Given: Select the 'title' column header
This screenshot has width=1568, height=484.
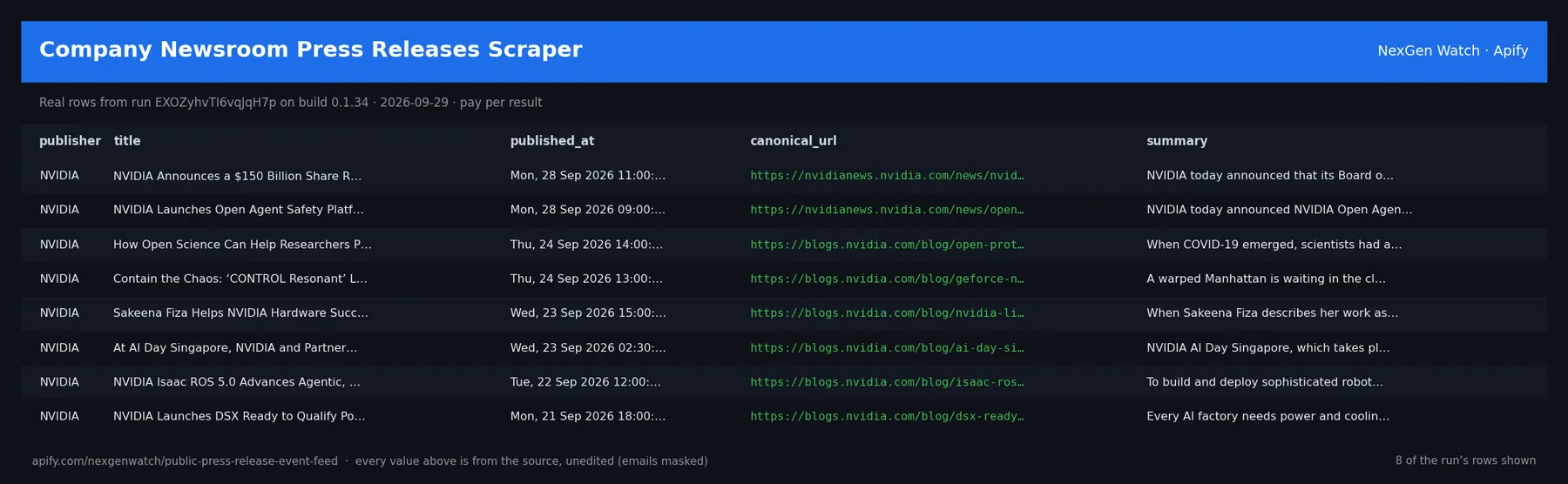Looking at the screenshot, I should click(x=127, y=141).
